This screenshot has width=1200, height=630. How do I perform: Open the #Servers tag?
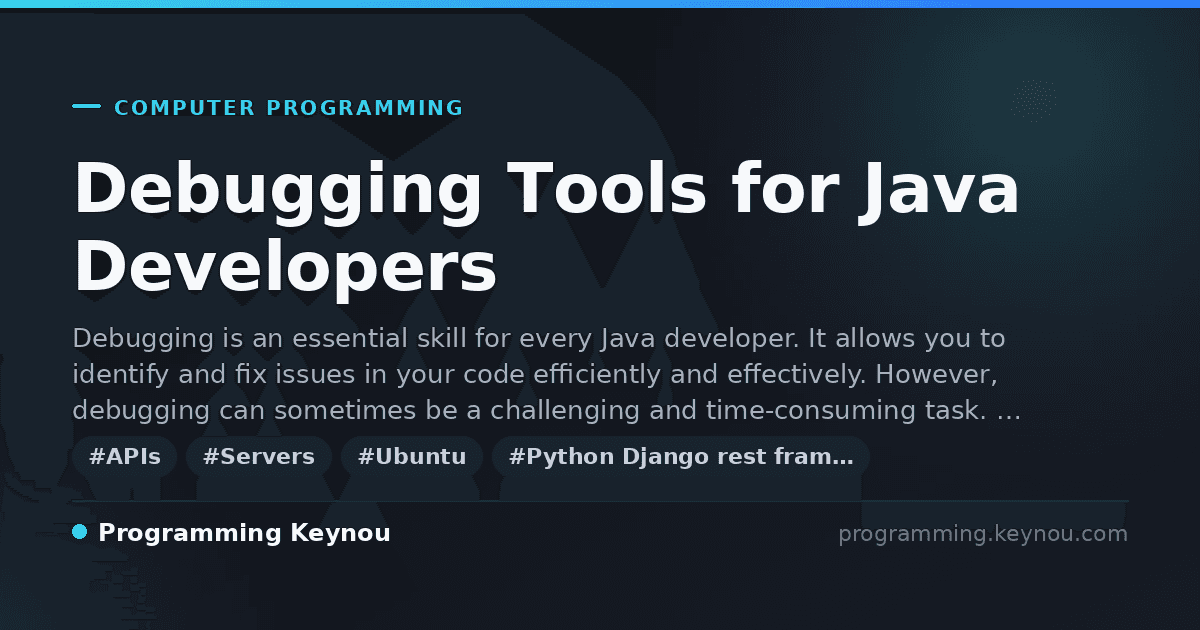(x=259, y=457)
